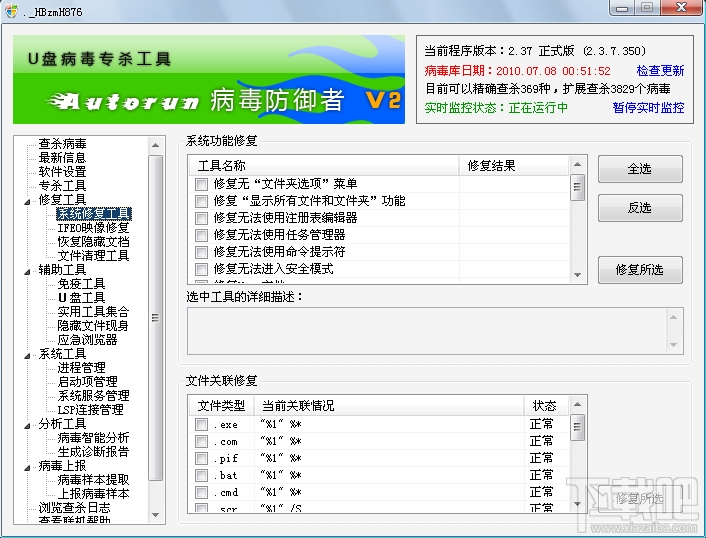This screenshot has width=706, height=538.
Task: Collapse the 辅助工具 tree node
Action: point(27,271)
